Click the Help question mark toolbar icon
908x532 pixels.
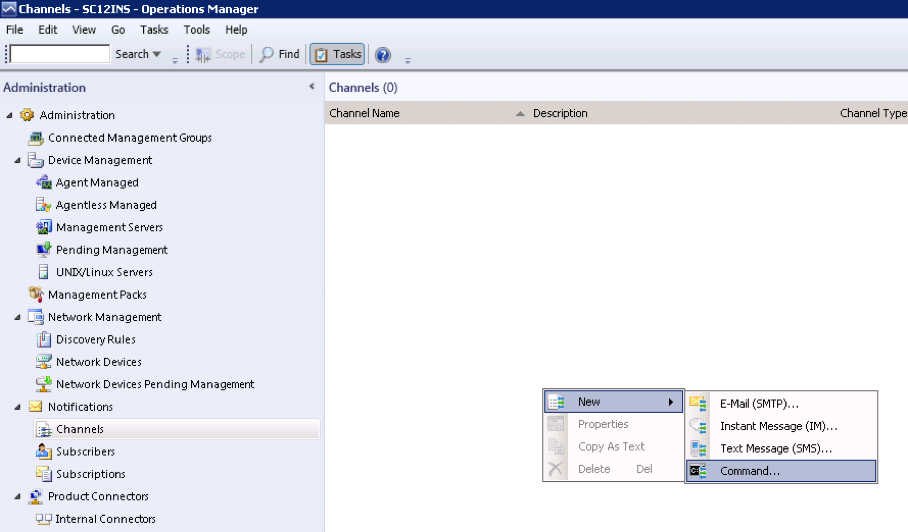point(382,54)
